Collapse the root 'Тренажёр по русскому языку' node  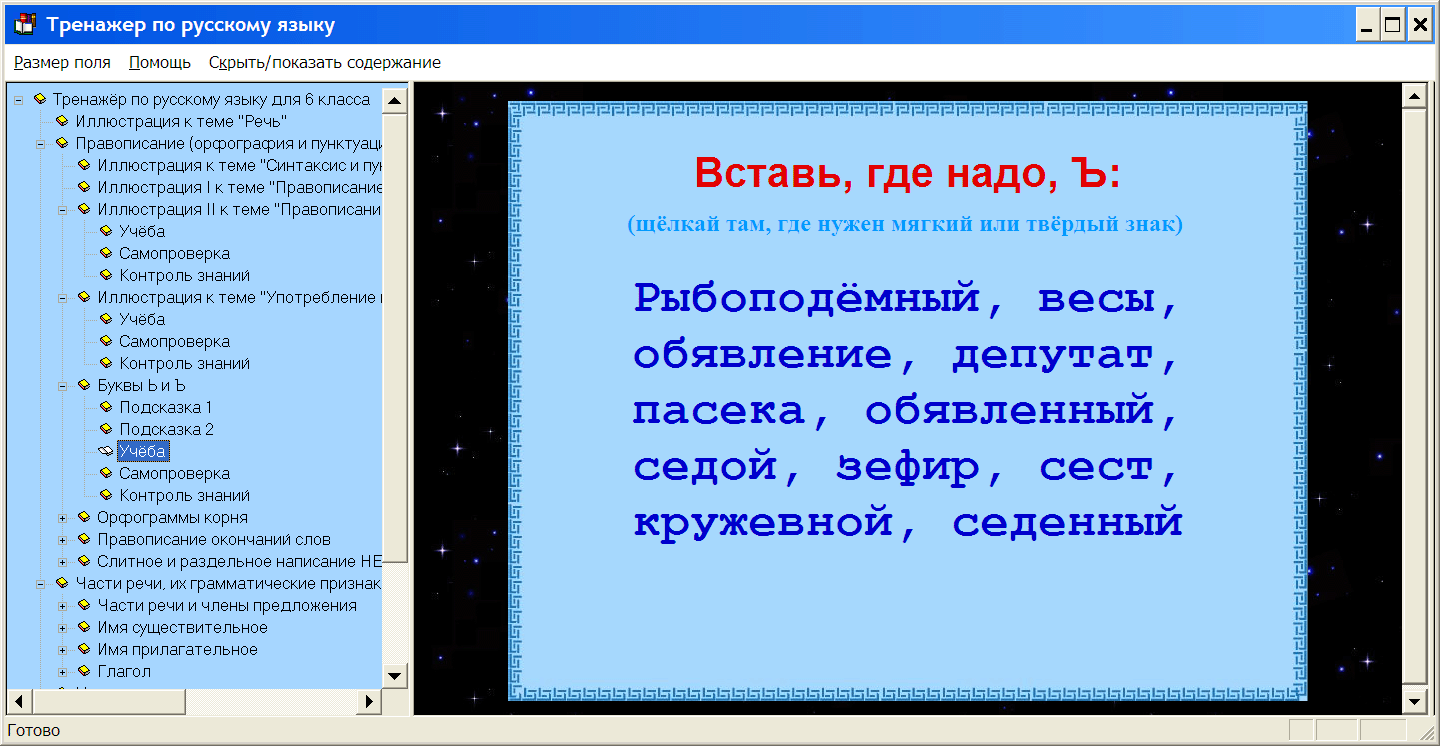click(x=19, y=100)
